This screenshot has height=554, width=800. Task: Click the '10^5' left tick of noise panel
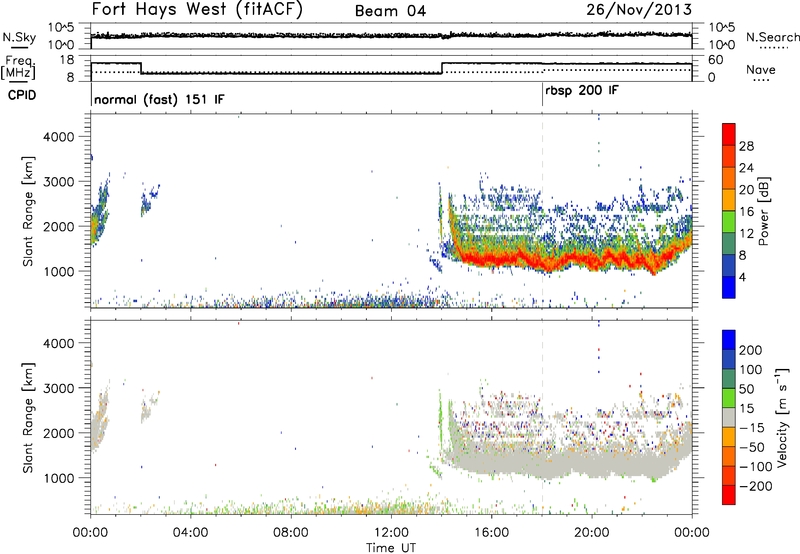(x=61, y=27)
